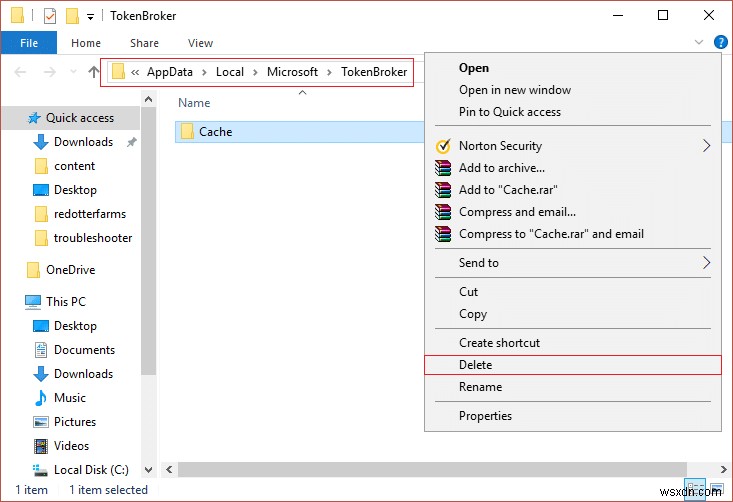Expand the ribbon with the chevron
733x502 pixels.
point(699,42)
